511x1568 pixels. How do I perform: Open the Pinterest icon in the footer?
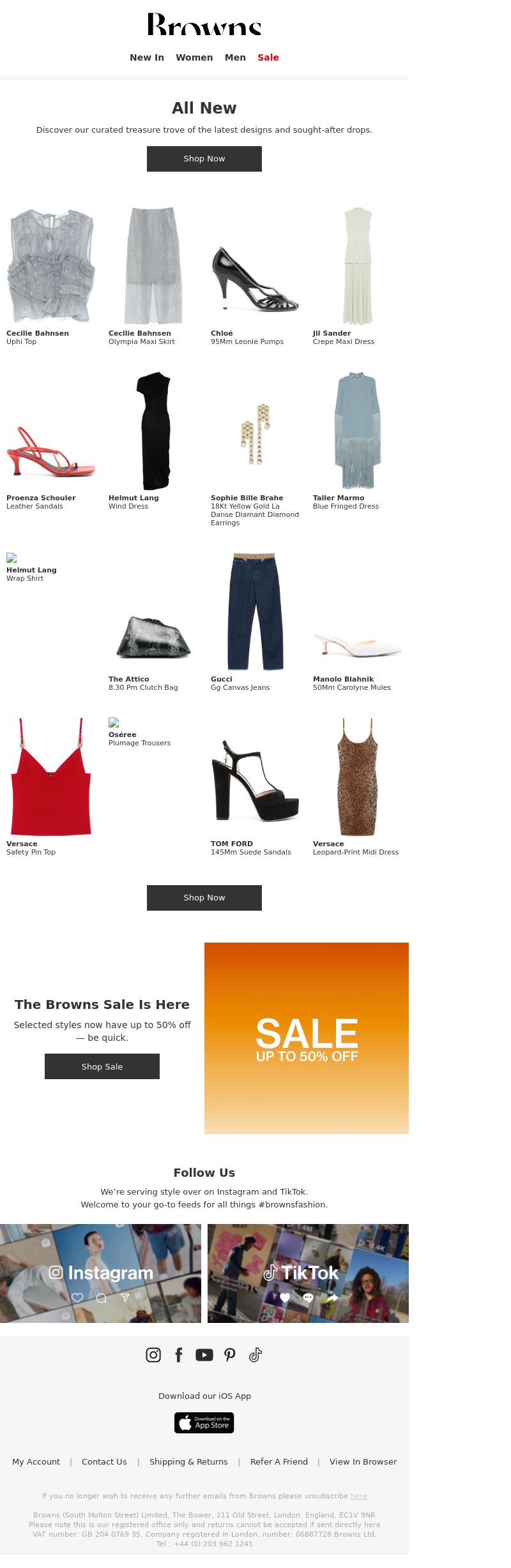pyautogui.click(x=230, y=1355)
